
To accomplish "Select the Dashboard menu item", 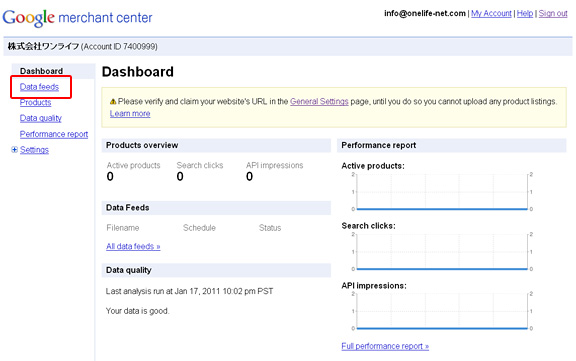I will (x=41, y=71).
